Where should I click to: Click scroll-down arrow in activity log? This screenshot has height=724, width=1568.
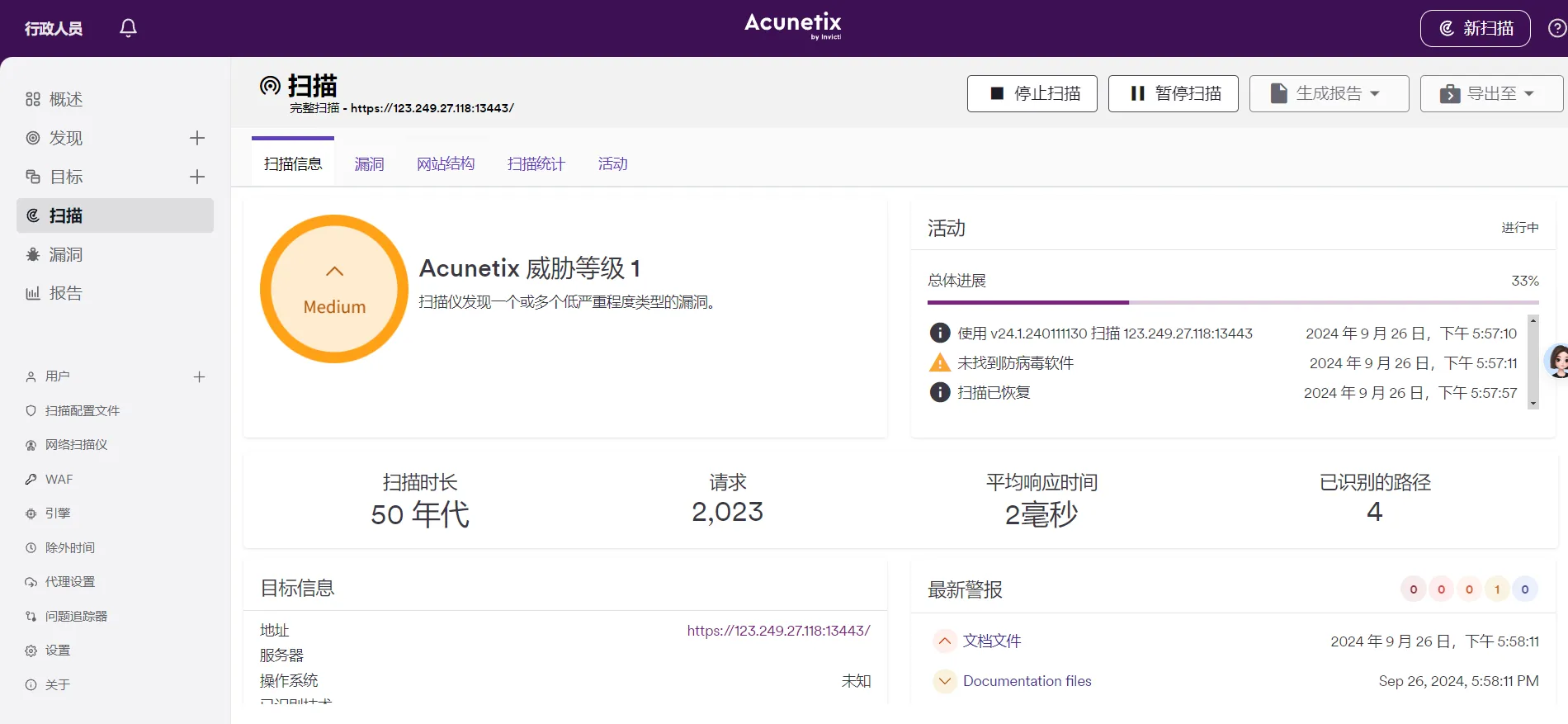coord(1533,404)
